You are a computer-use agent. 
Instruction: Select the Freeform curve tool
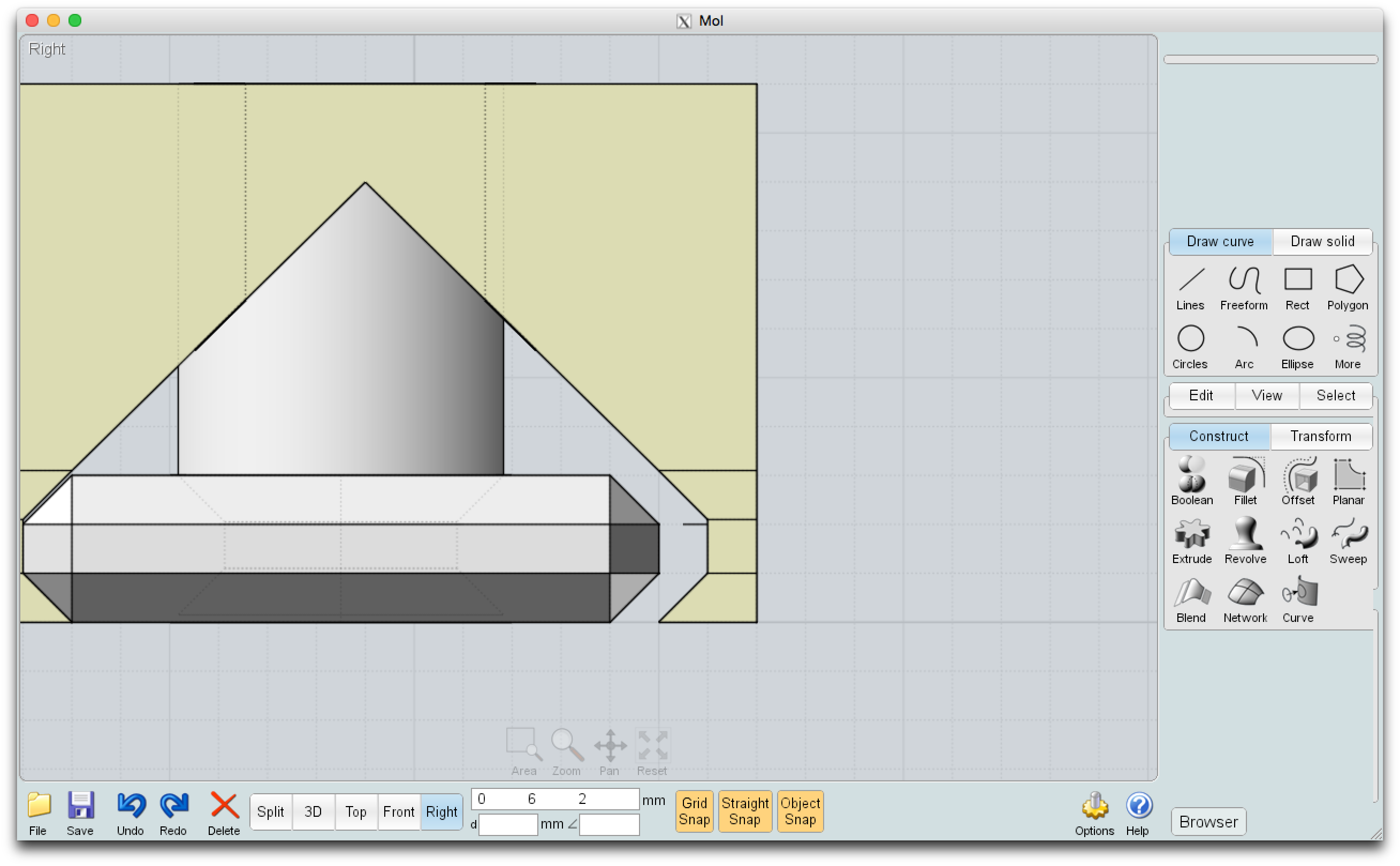(x=1243, y=288)
